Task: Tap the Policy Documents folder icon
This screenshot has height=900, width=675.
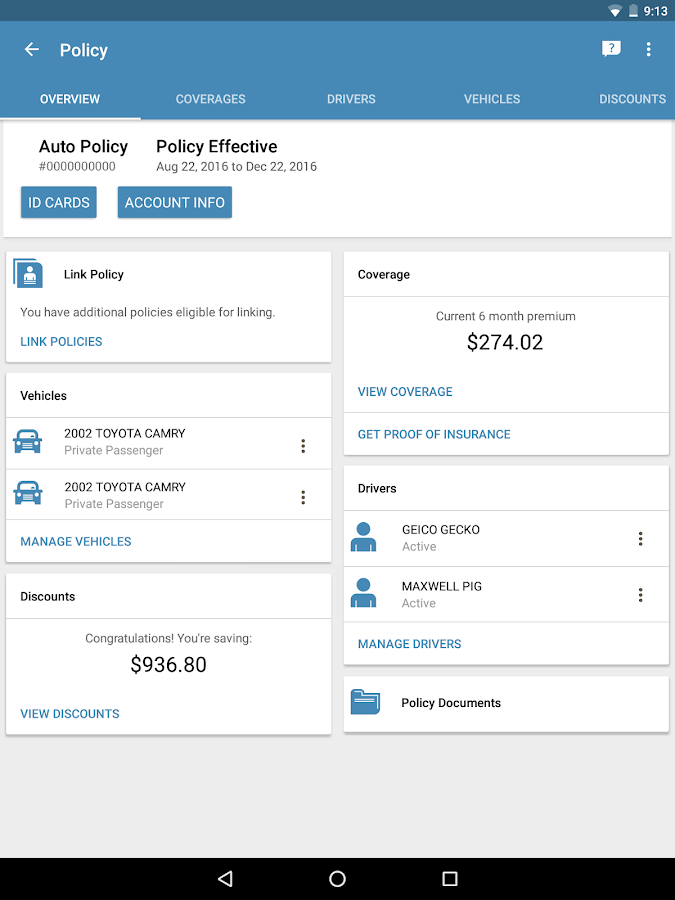Action: click(x=365, y=703)
